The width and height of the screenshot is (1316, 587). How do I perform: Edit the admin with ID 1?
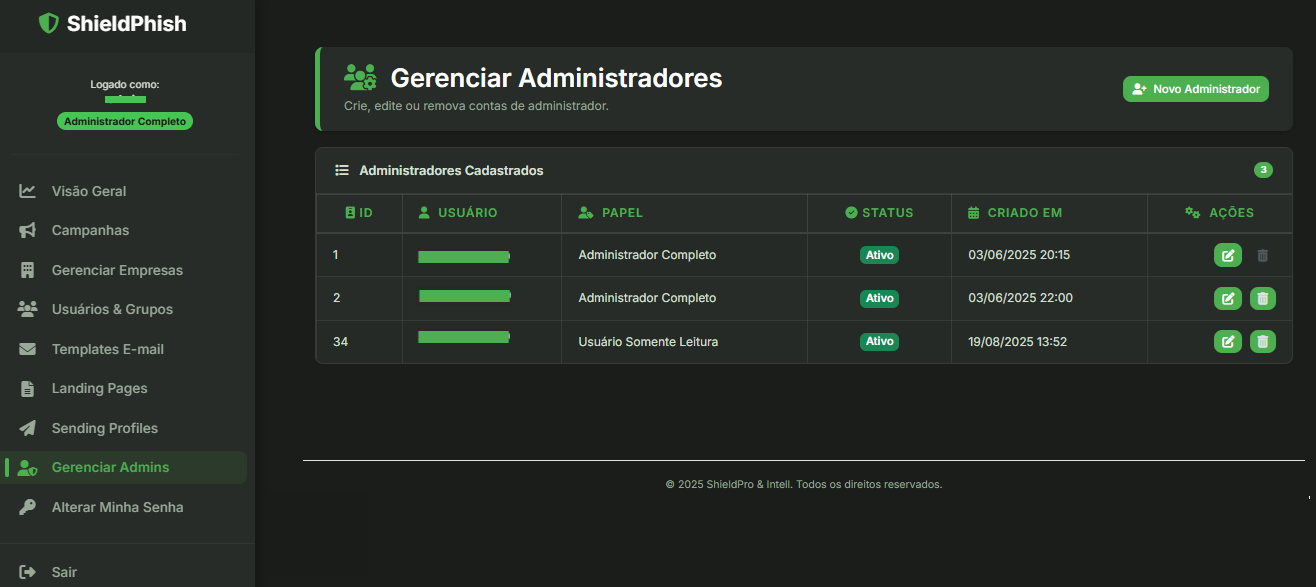click(x=1227, y=255)
